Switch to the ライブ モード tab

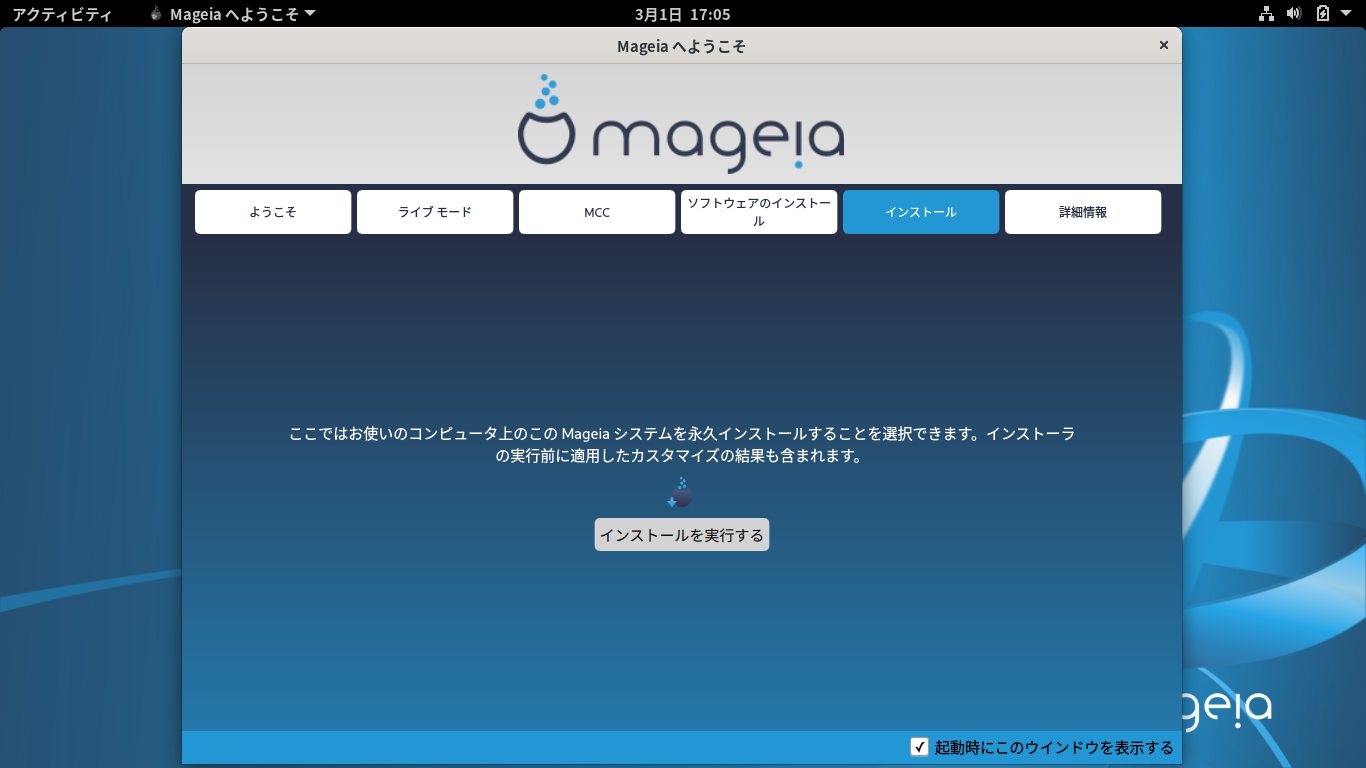pos(435,212)
